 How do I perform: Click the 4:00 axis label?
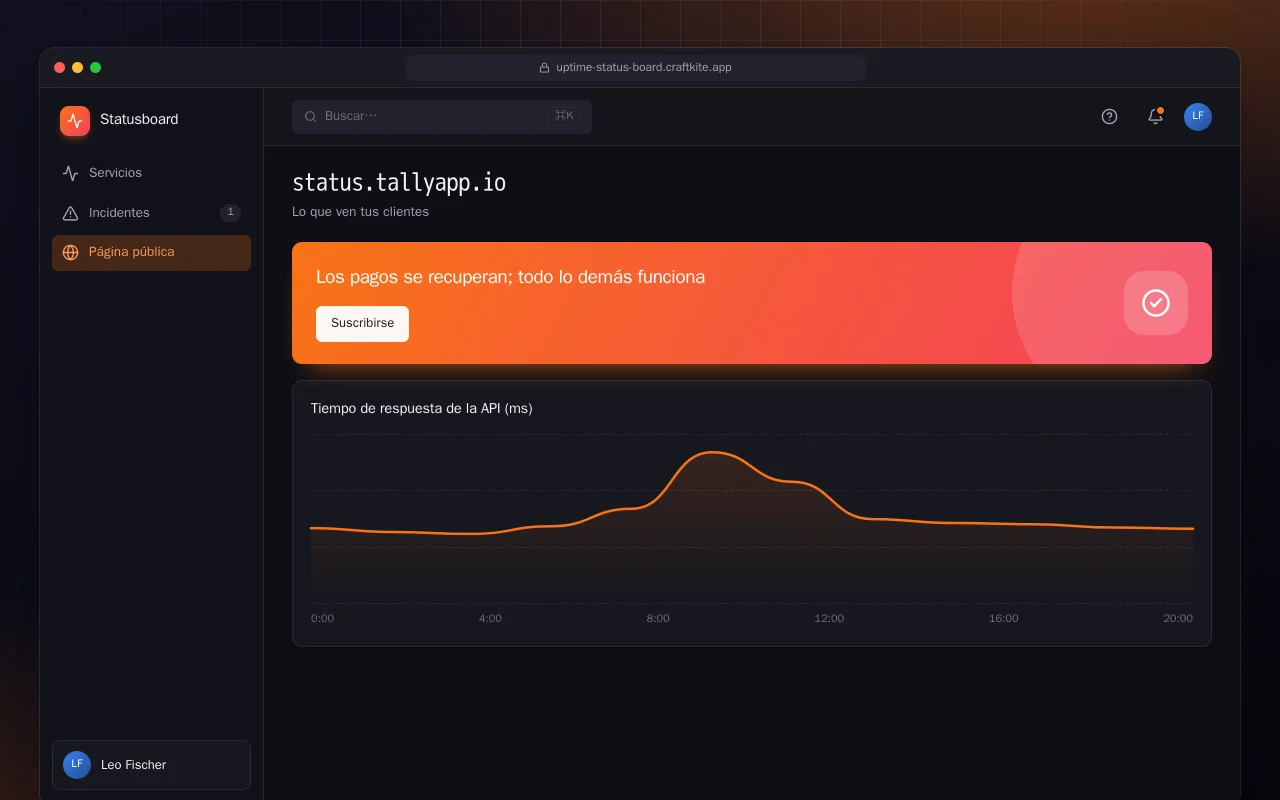(x=490, y=618)
